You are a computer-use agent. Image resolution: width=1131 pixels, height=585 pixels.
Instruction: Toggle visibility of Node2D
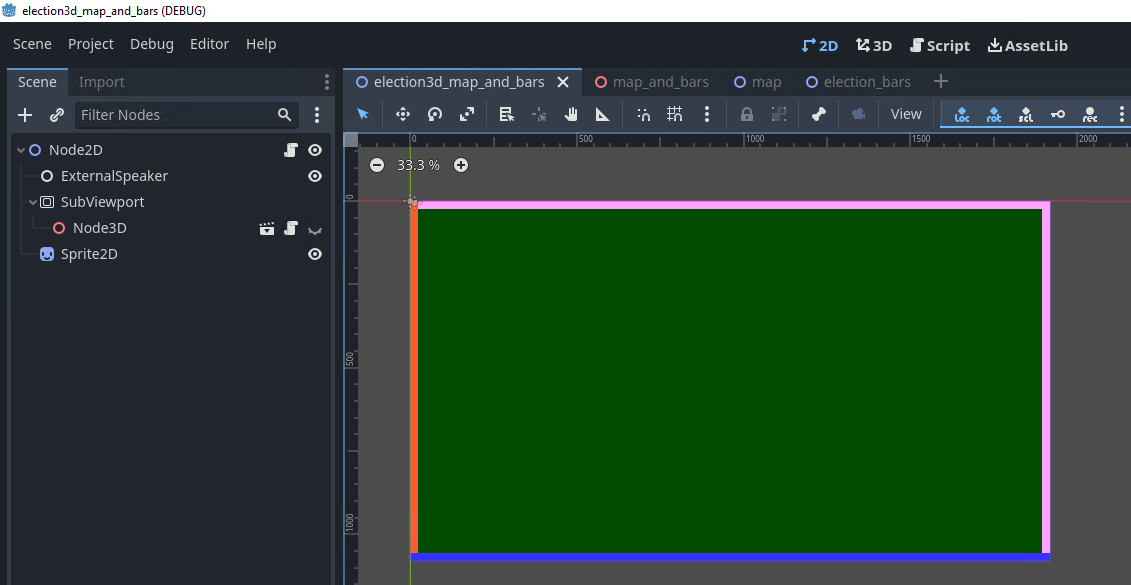[315, 150]
